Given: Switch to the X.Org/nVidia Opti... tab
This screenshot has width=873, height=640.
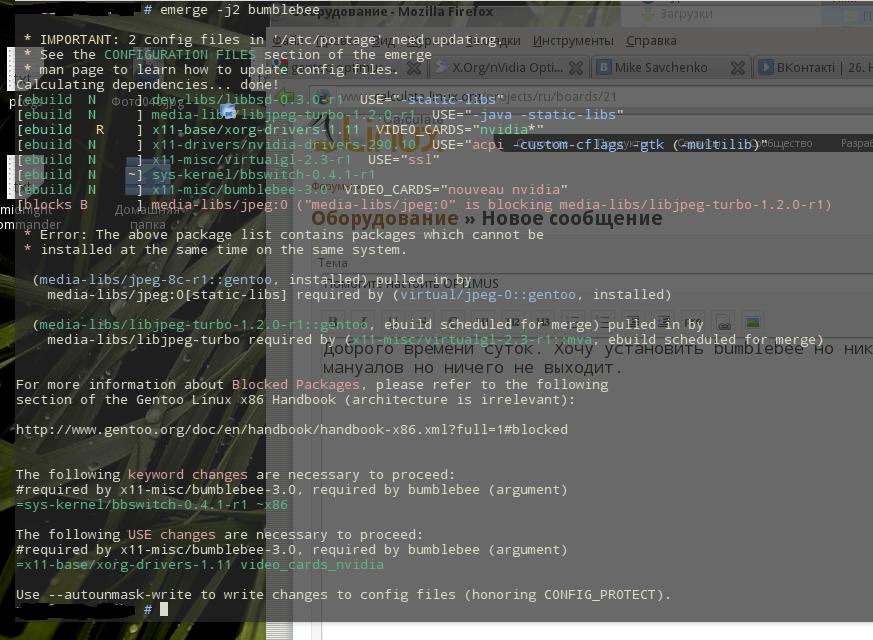Looking at the screenshot, I should [507, 68].
